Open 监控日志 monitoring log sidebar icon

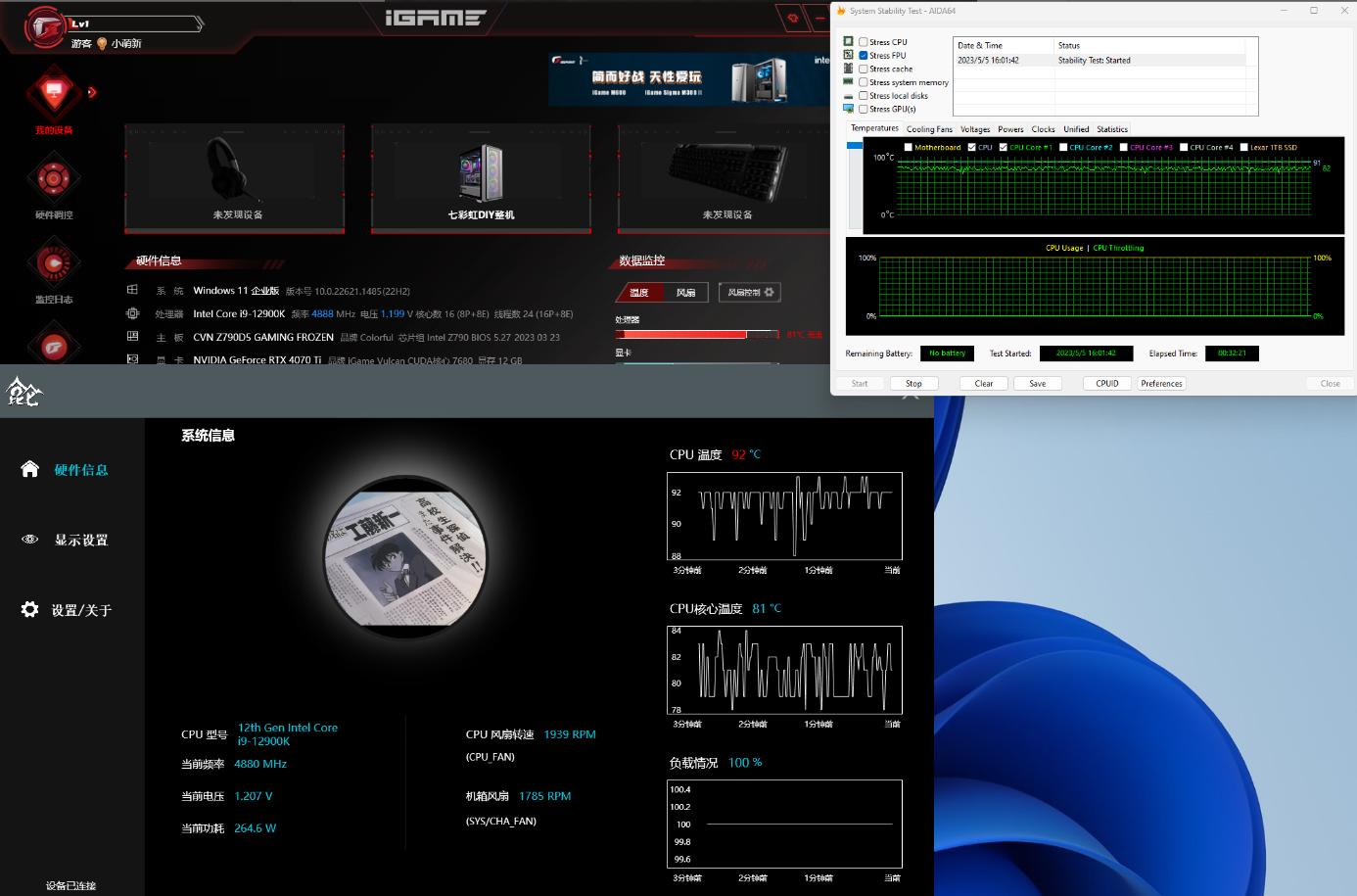pyautogui.click(x=54, y=263)
